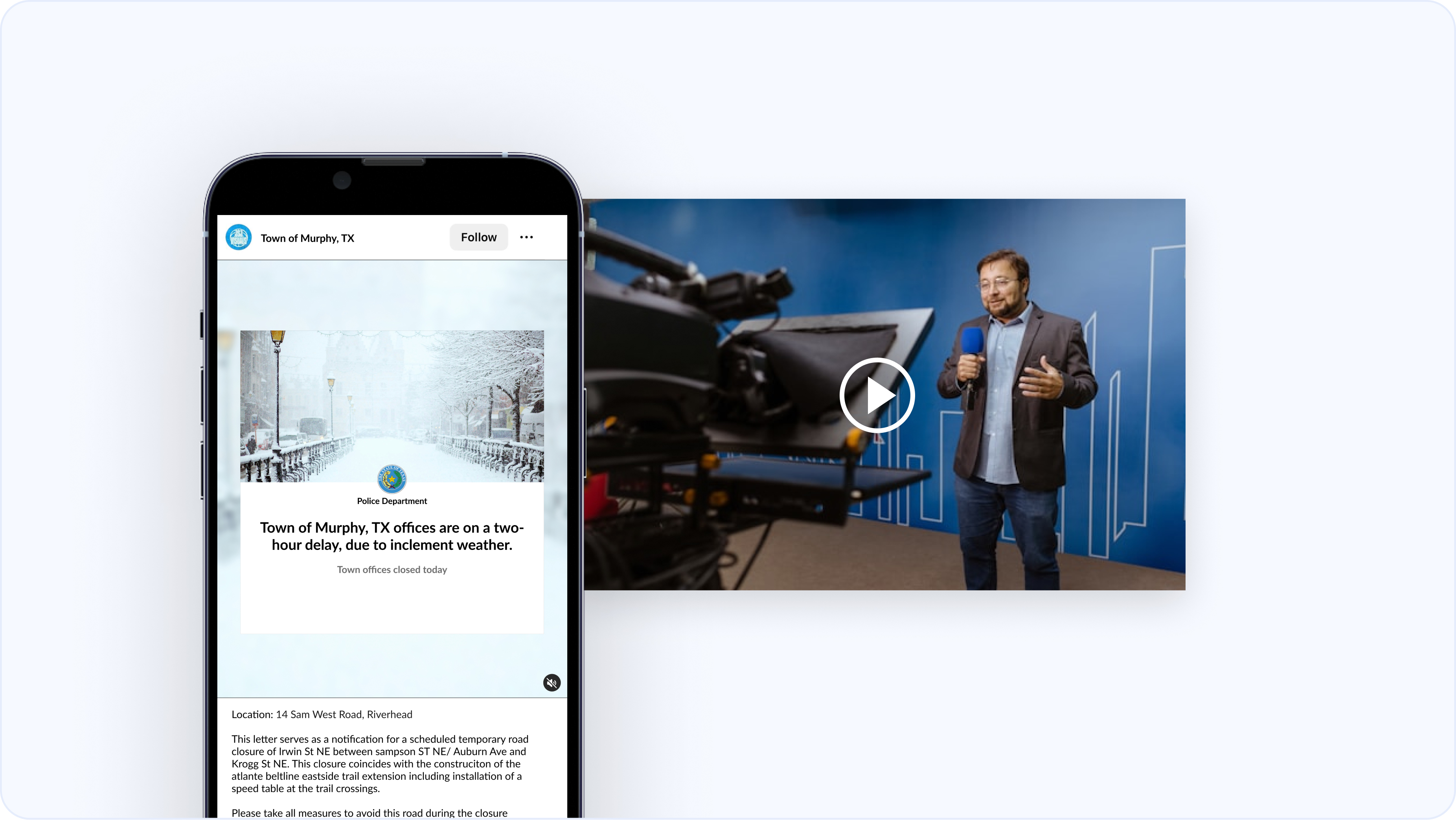1456x820 pixels.
Task: Click the reporter's face in the video
Action: coord(1001,288)
